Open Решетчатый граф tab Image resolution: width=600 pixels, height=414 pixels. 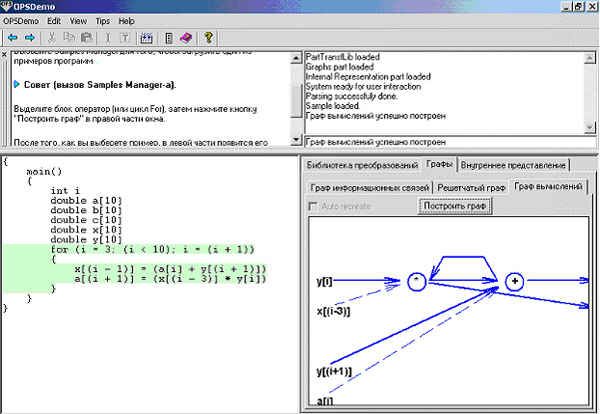(471, 188)
